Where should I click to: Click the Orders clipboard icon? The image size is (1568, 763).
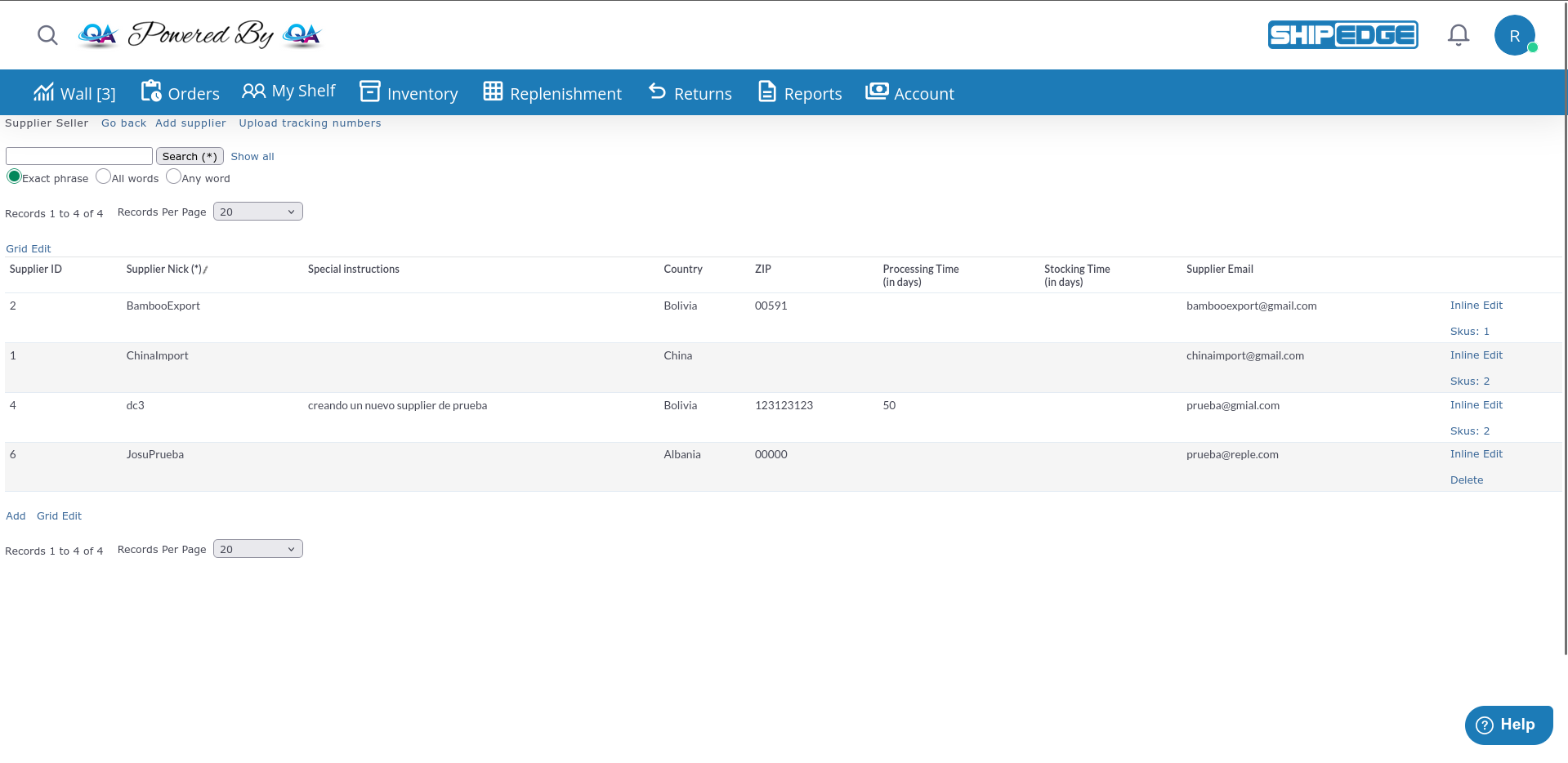point(151,91)
